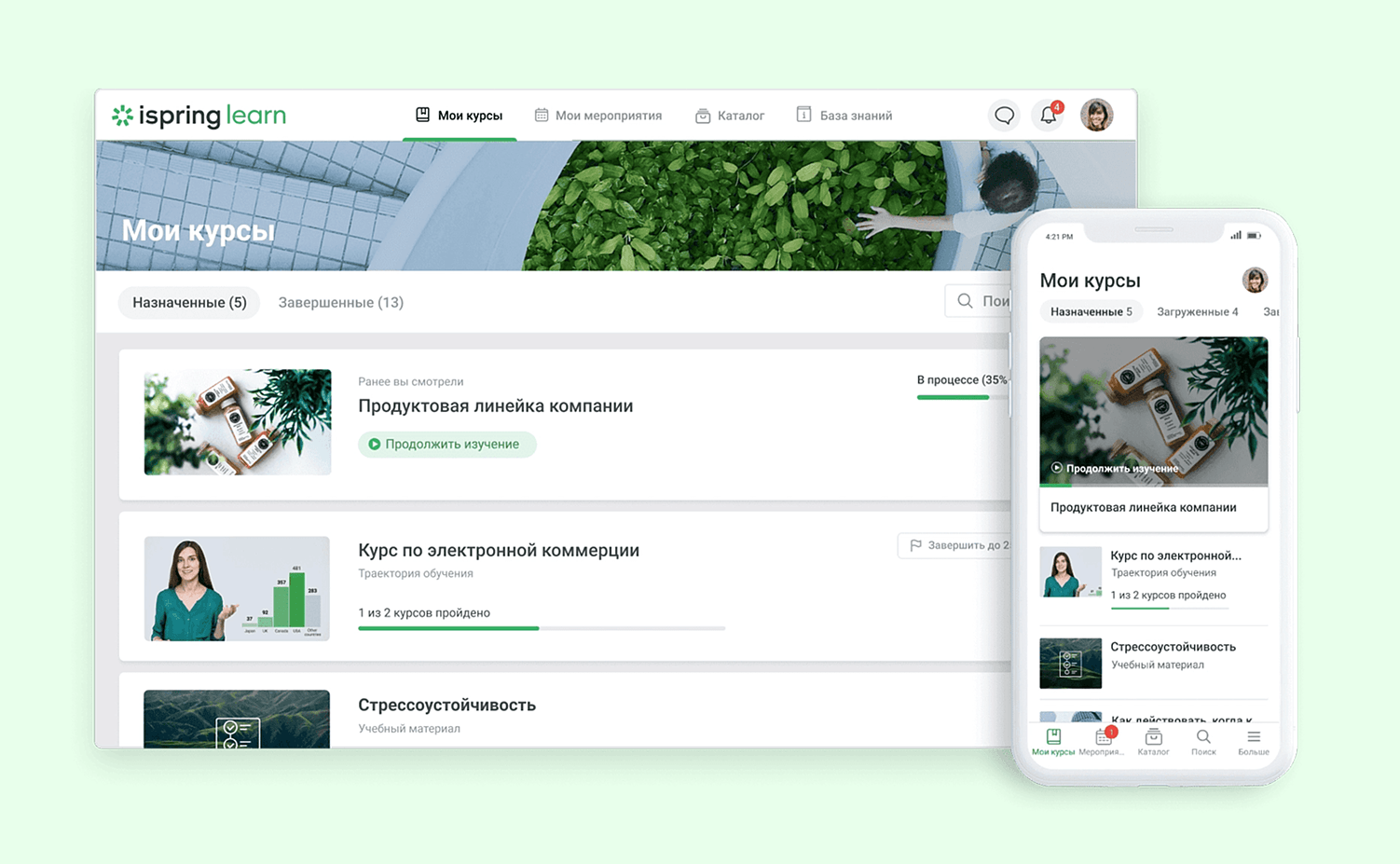This screenshot has height=864, width=1400.
Task: Switch to Мои курсы top tab
Action: [459, 116]
